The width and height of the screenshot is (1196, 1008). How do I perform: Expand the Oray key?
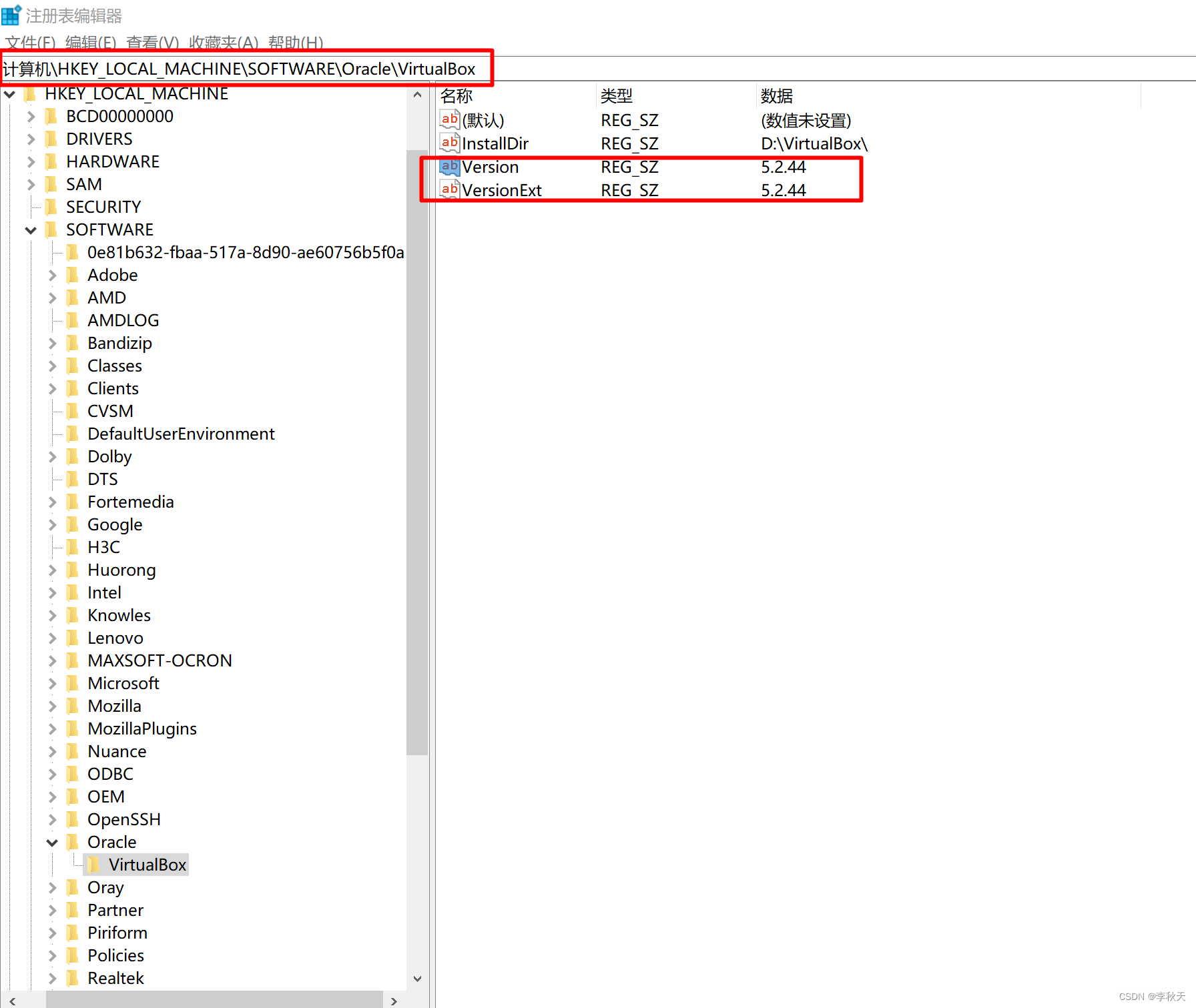coord(52,888)
